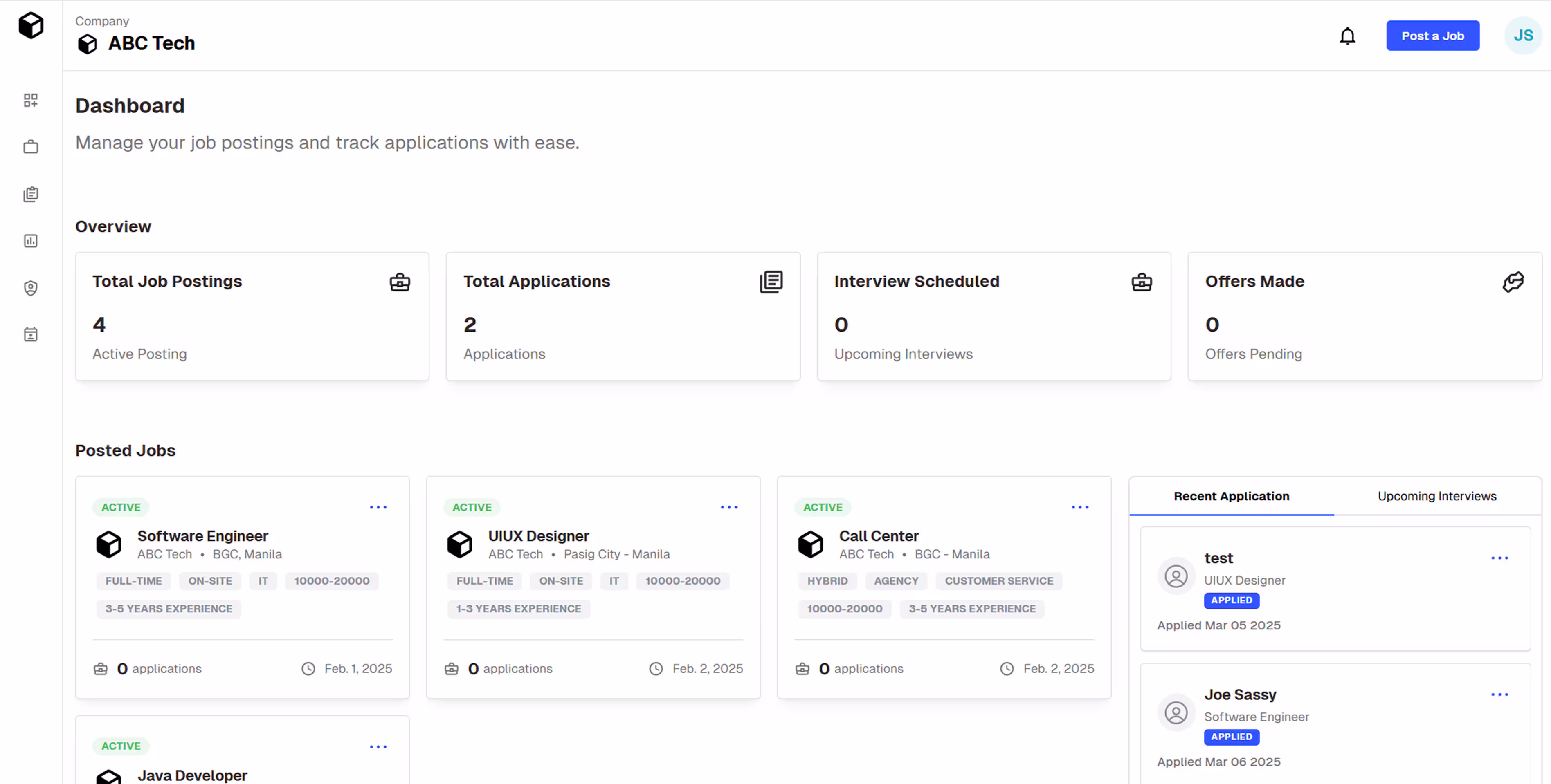Screen dimensions: 1551x784
Task: Click ABC Tech company name in header
Action: (x=151, y=43)
